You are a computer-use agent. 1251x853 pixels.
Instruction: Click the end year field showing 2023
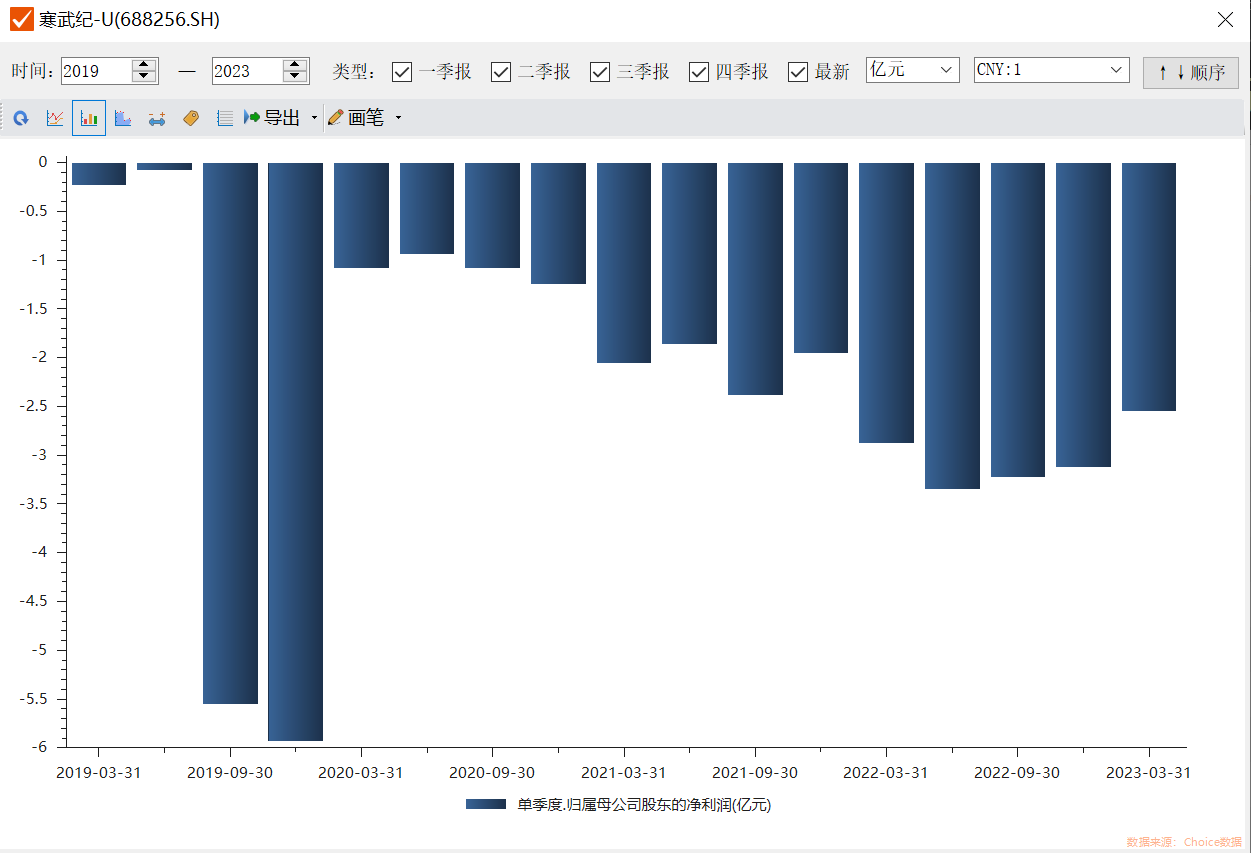pos(247,71)
